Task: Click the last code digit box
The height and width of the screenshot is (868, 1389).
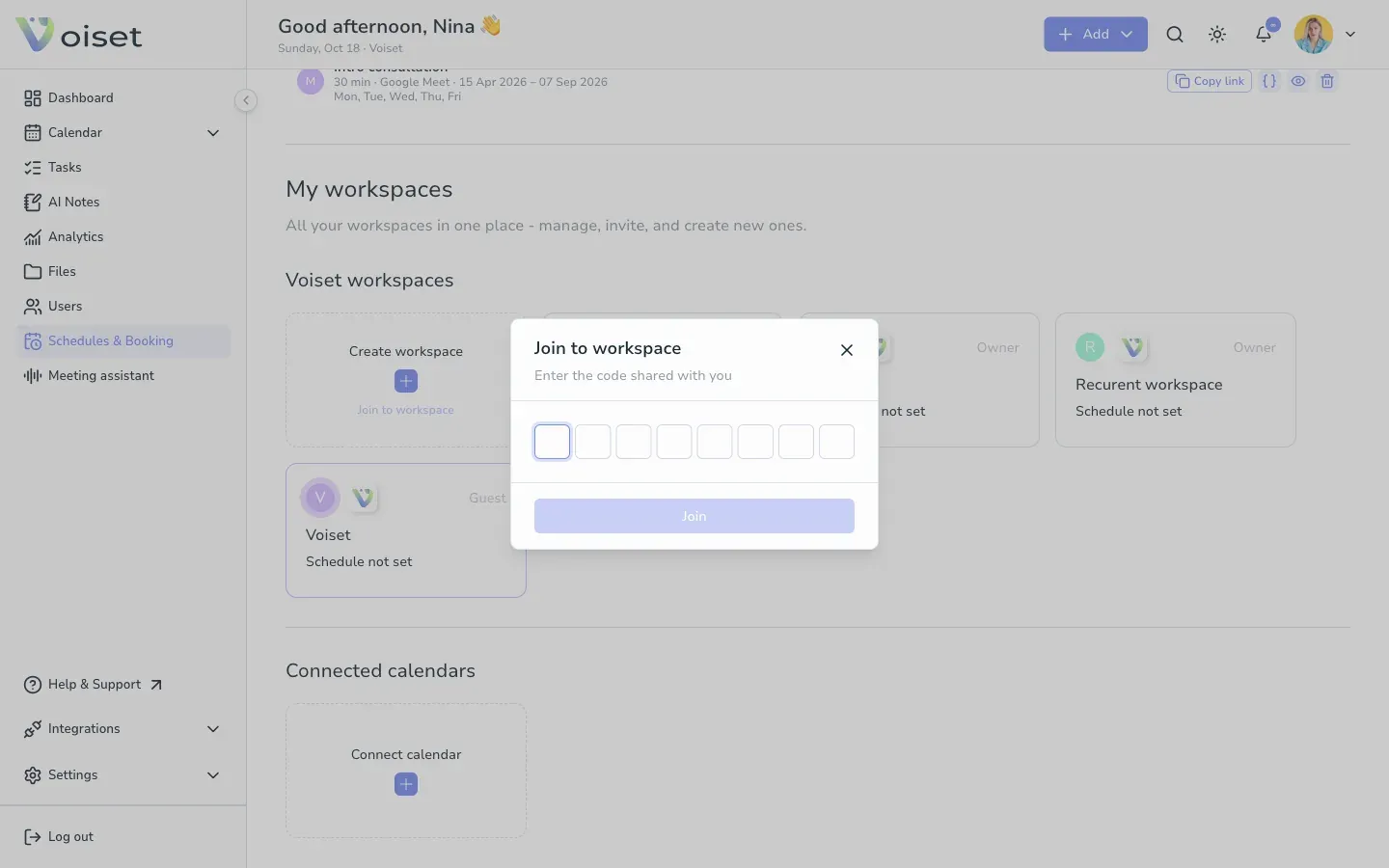Action: pyautogui.click(x=836, y=442)
